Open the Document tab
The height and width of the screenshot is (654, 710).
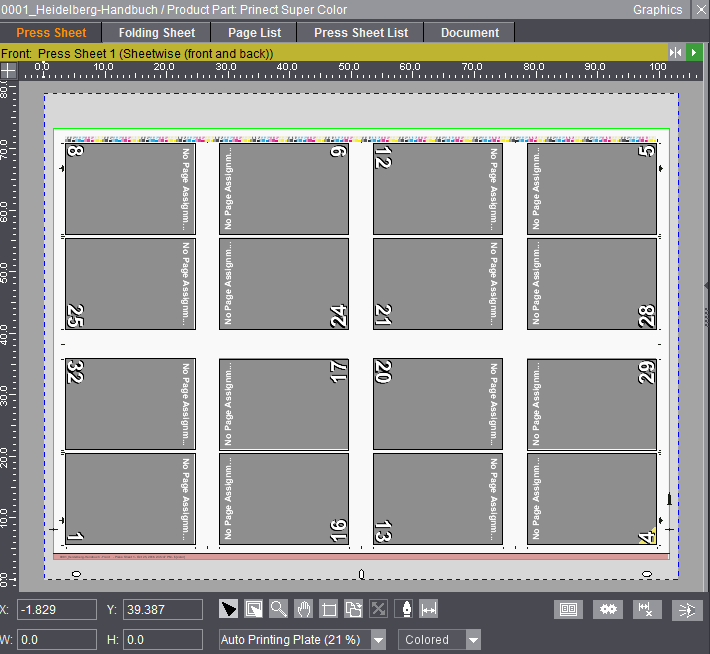469,32
